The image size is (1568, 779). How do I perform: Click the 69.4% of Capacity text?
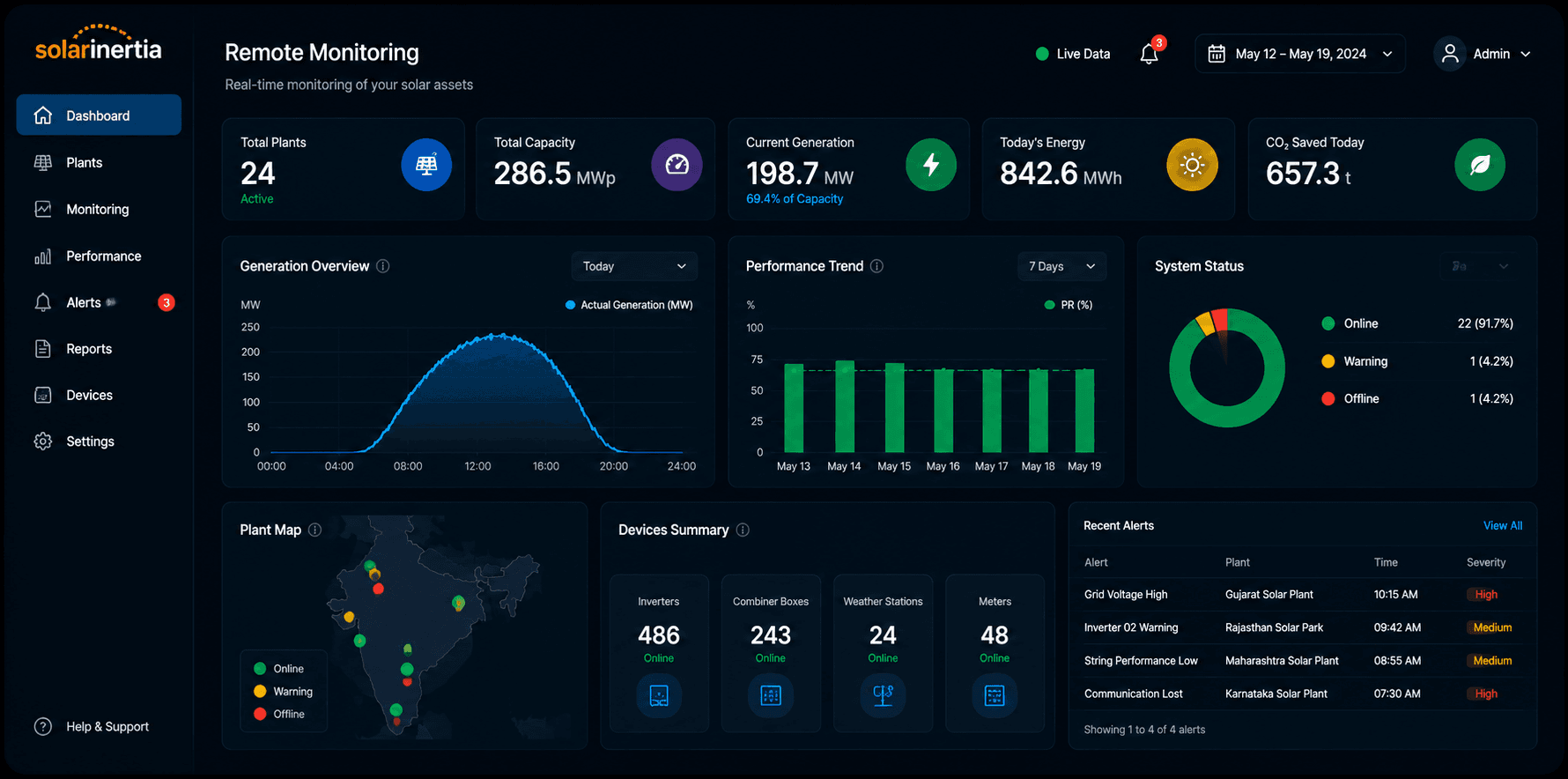(795, 198)
